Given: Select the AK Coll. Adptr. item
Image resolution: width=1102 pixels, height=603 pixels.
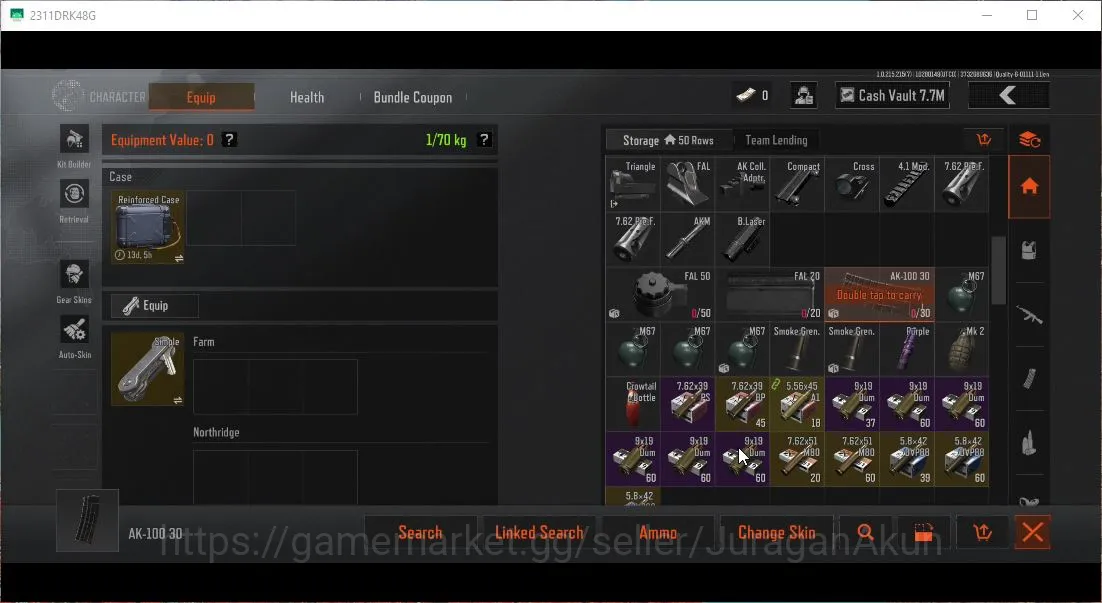Looking at the screenshot, I should [742, 184].
